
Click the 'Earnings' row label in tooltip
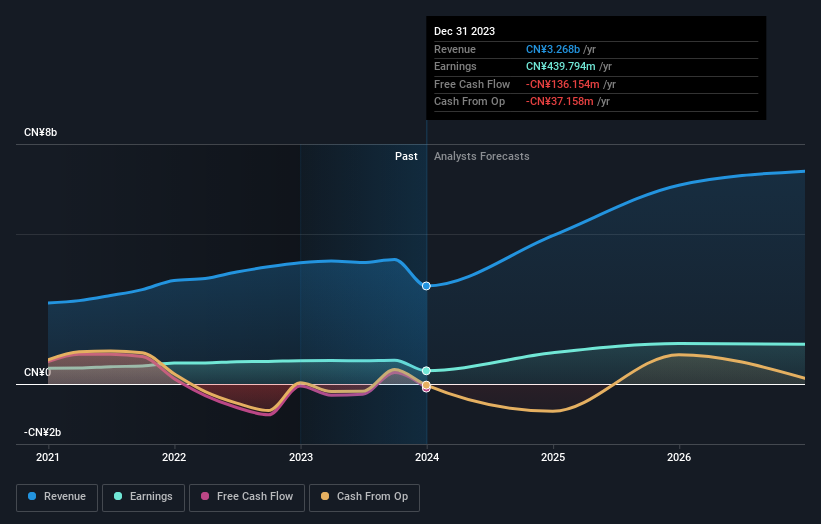click(455, 66)
